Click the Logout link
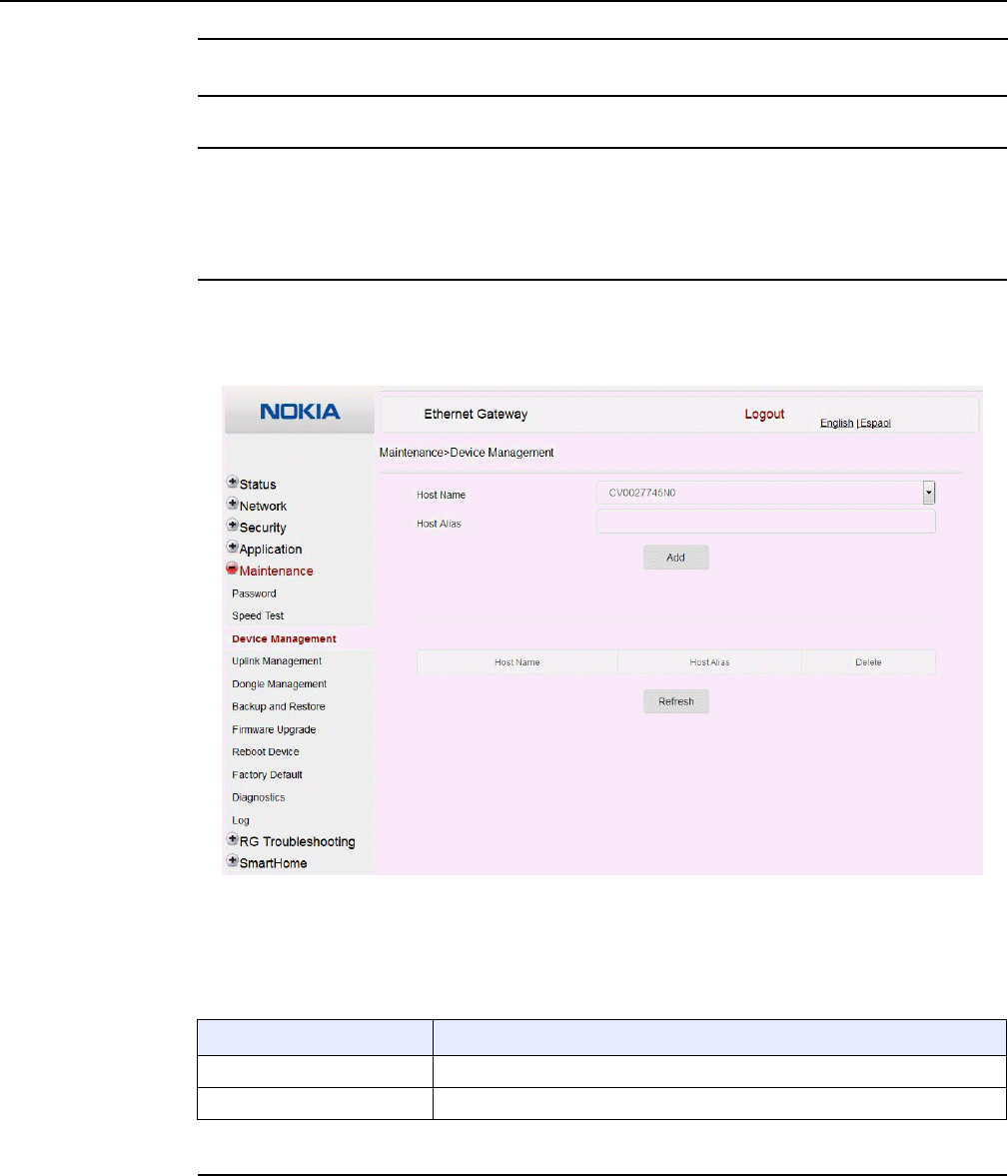 [x=764, y=414]
